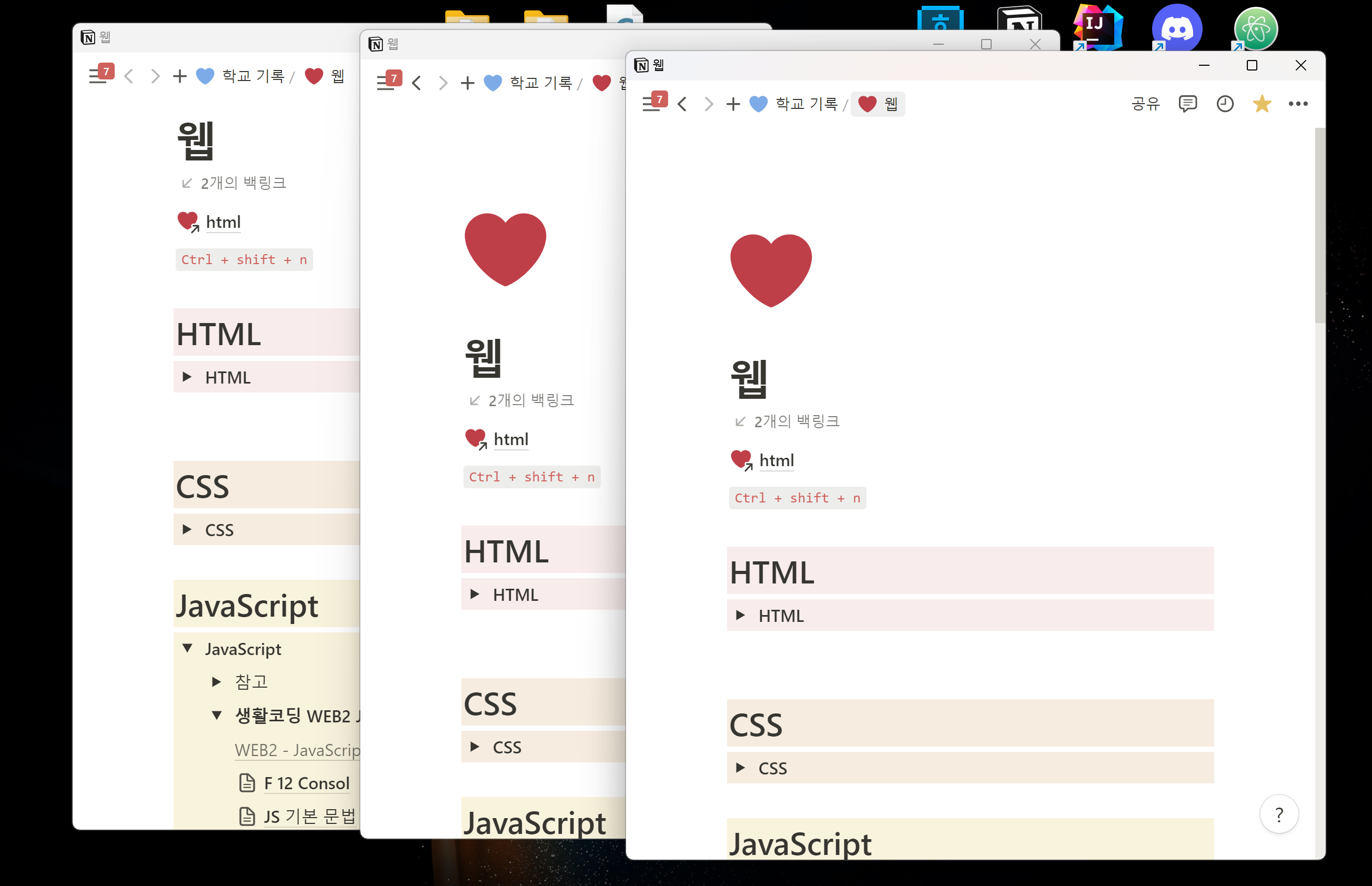This screenshot has height=886, width=1372.
Task: Click help question mark button
Action: pos(1278,814)
